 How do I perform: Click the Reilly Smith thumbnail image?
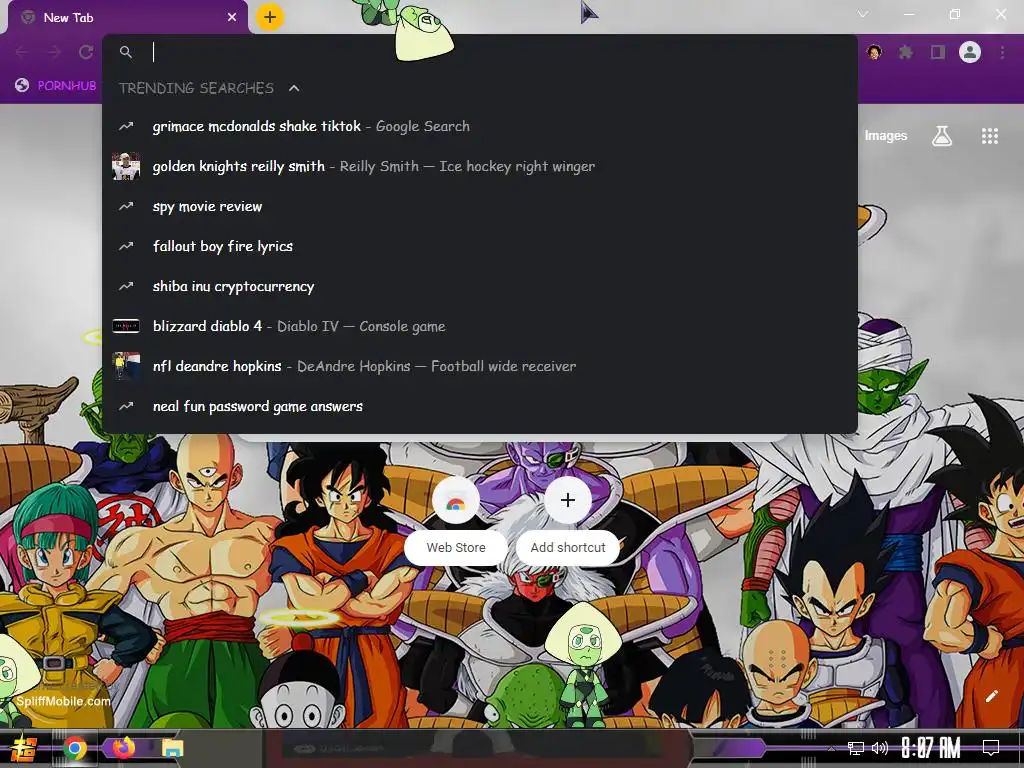coord(126,166)
